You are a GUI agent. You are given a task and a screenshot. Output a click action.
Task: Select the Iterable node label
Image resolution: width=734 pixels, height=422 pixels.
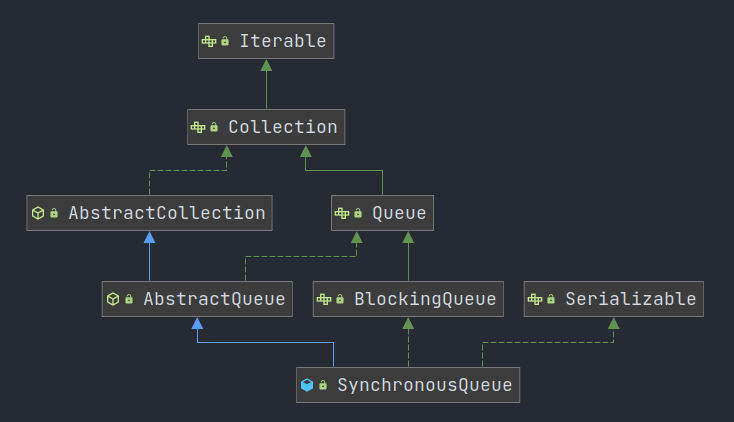point(283,41)
